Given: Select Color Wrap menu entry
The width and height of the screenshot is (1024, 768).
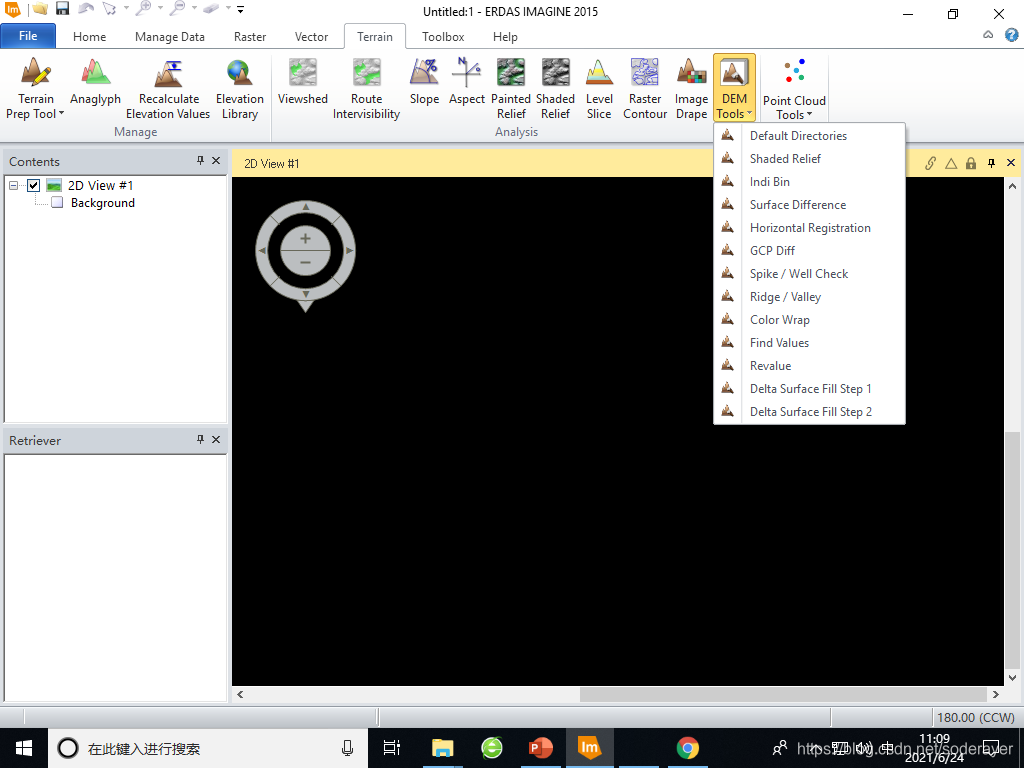Looking at the screenshot, I should [x=809, y=319].
